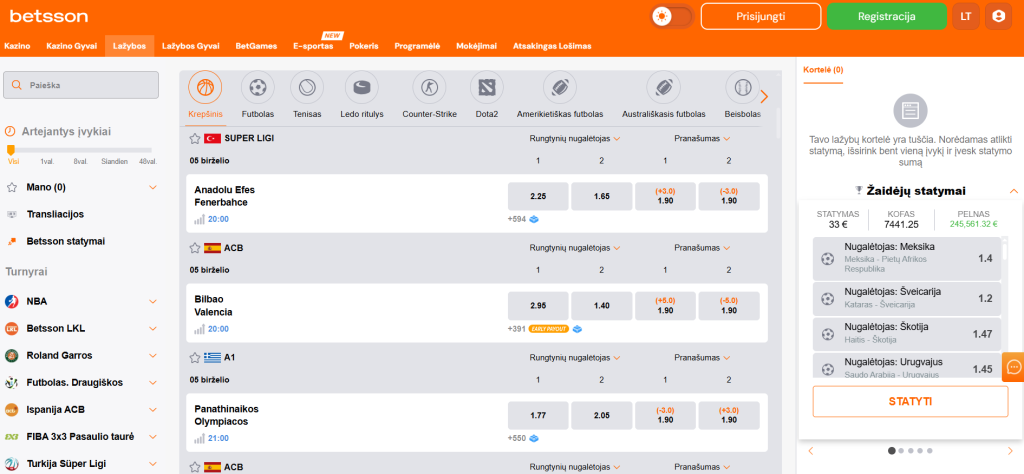Expand the Mano (0) section
Viewport: 1024px width, 474px height.
pos(153,187)
